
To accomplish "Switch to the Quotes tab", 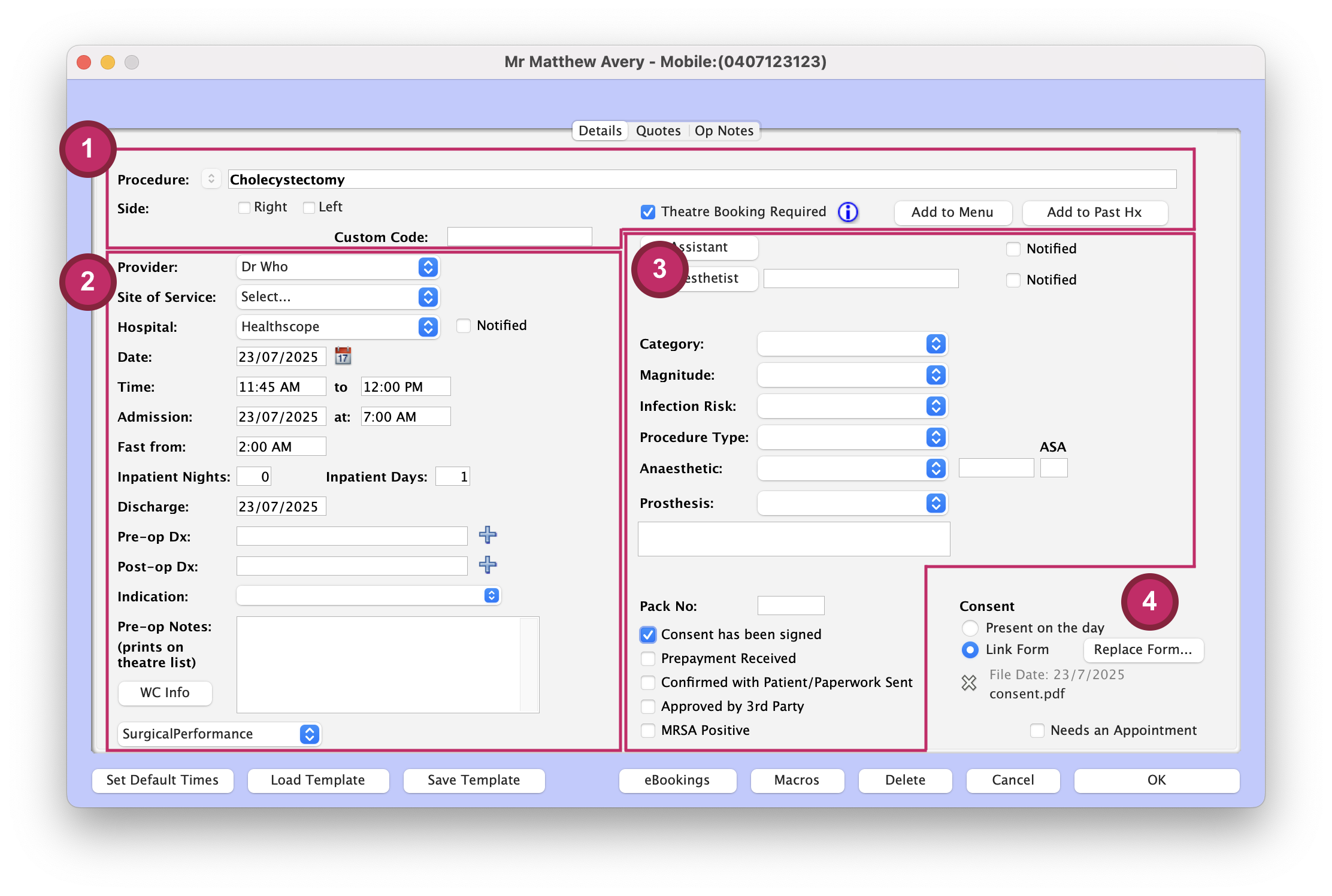I will pyautogui.click(x=658, y=130).
